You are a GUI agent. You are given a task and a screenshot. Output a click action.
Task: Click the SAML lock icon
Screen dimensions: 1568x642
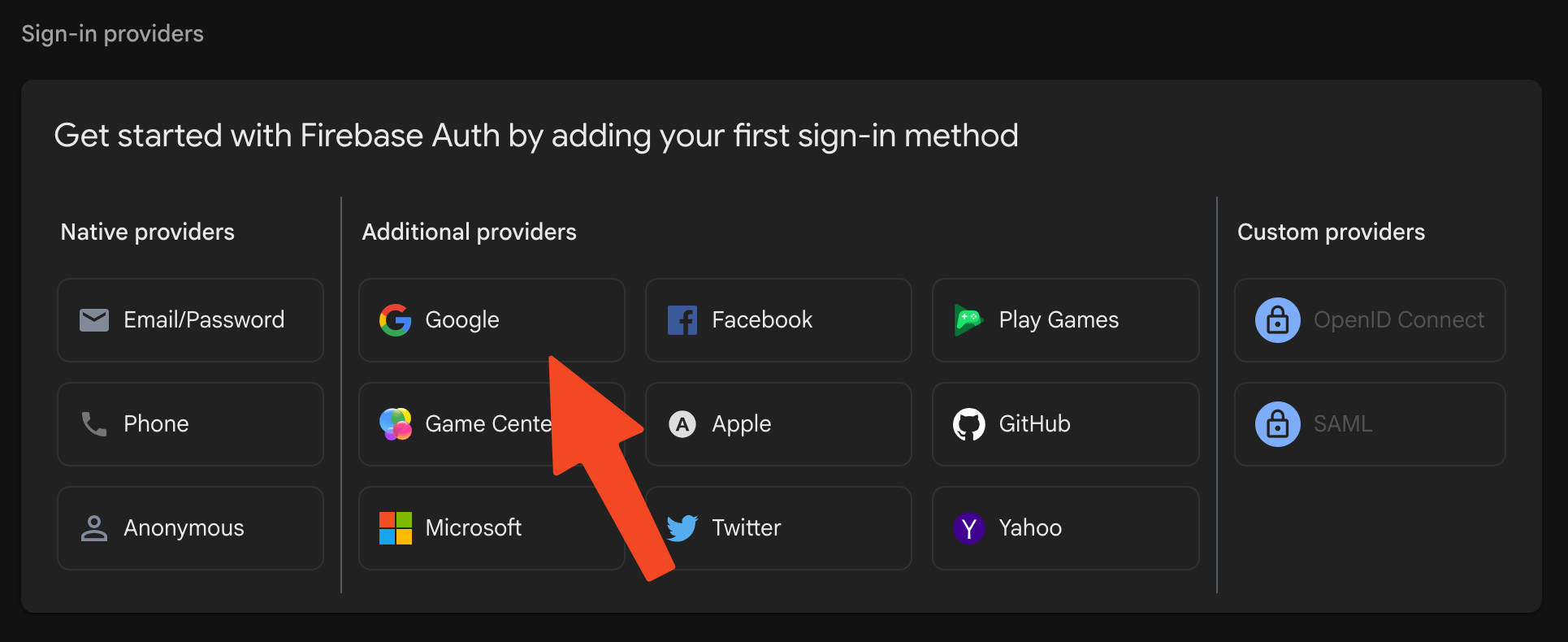pyautogui.click(x=1277, y=424)
